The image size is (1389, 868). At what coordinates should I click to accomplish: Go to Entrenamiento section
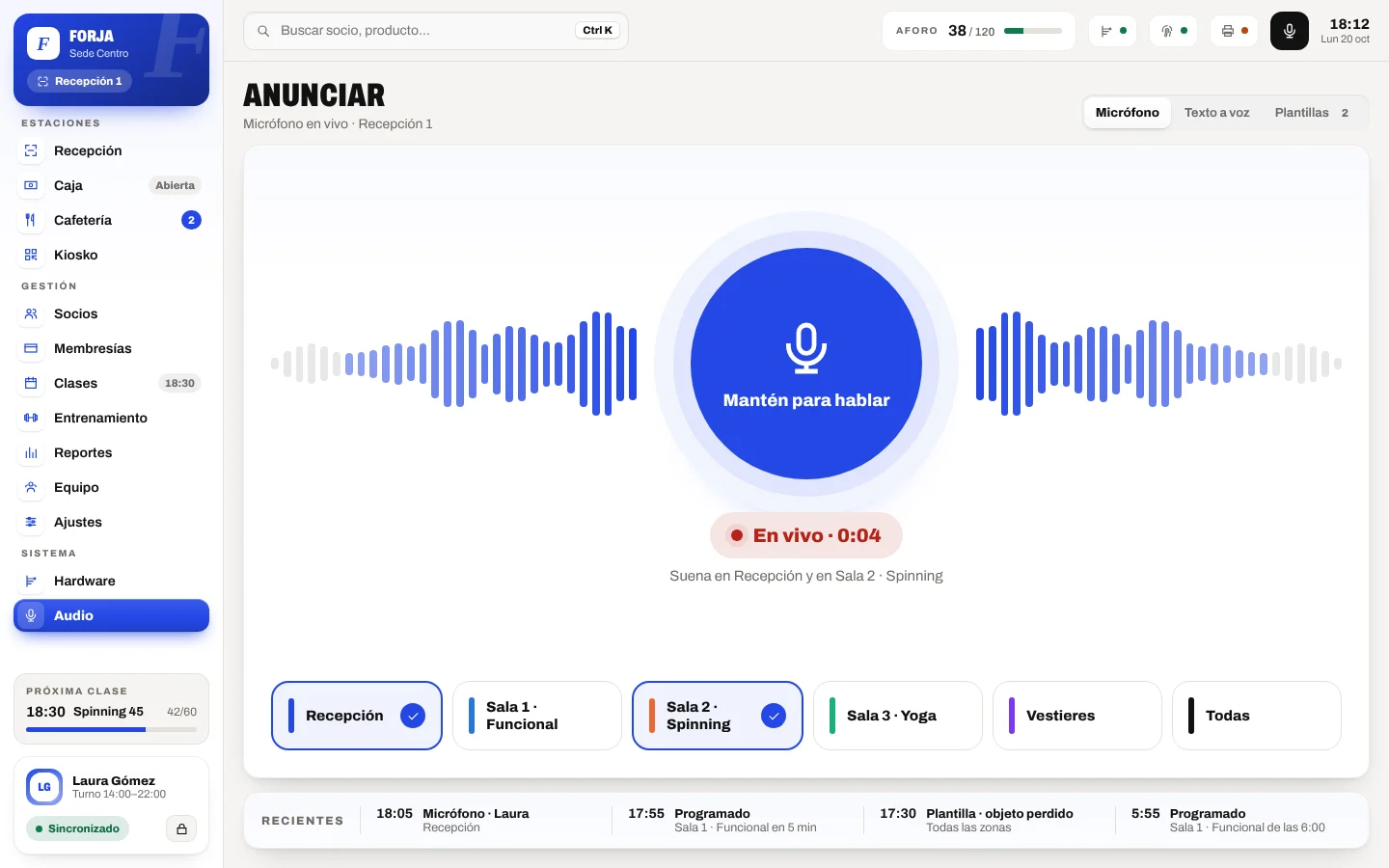pos(111,418)
